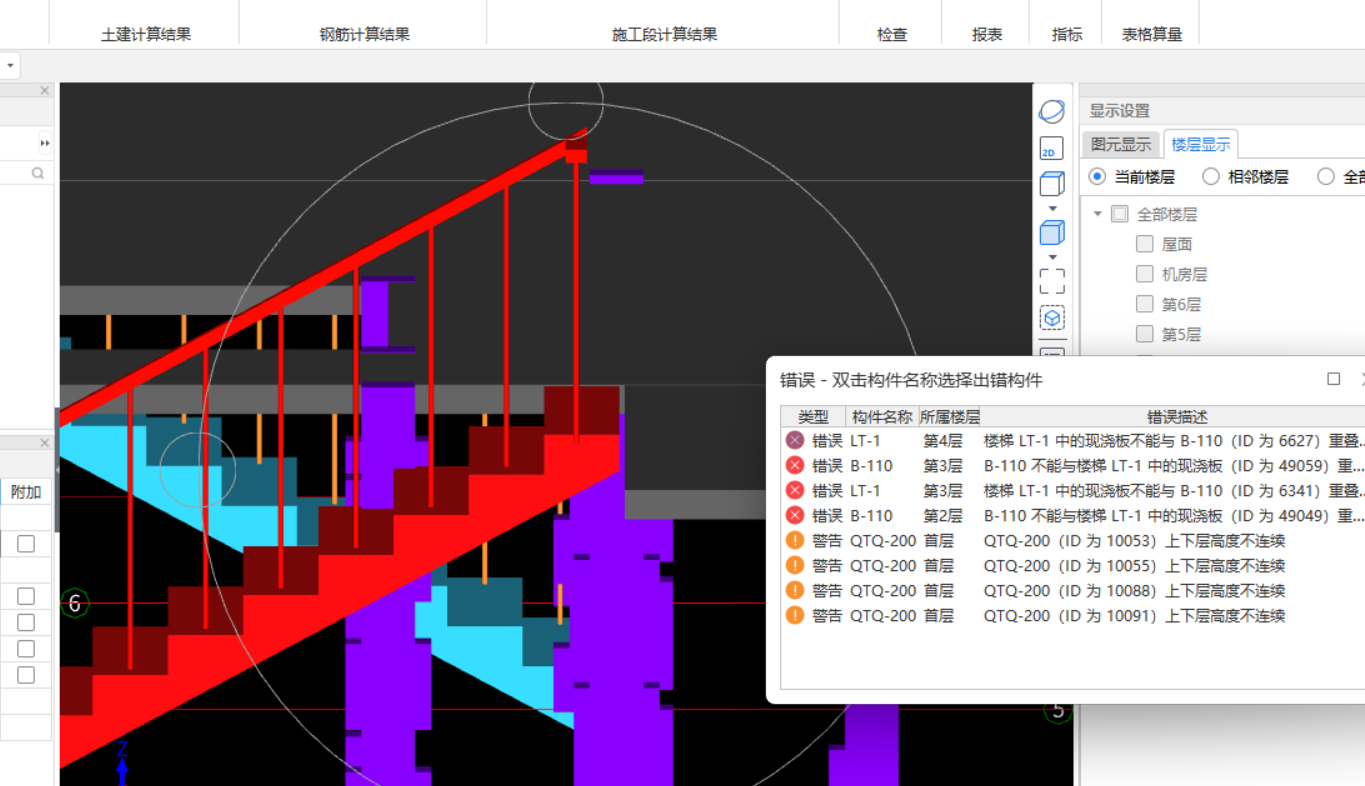The width and height of the screenshot is (1365, 786).
Task: Click the 表格算量 ribbon group label
Action: coord(1152,34)
